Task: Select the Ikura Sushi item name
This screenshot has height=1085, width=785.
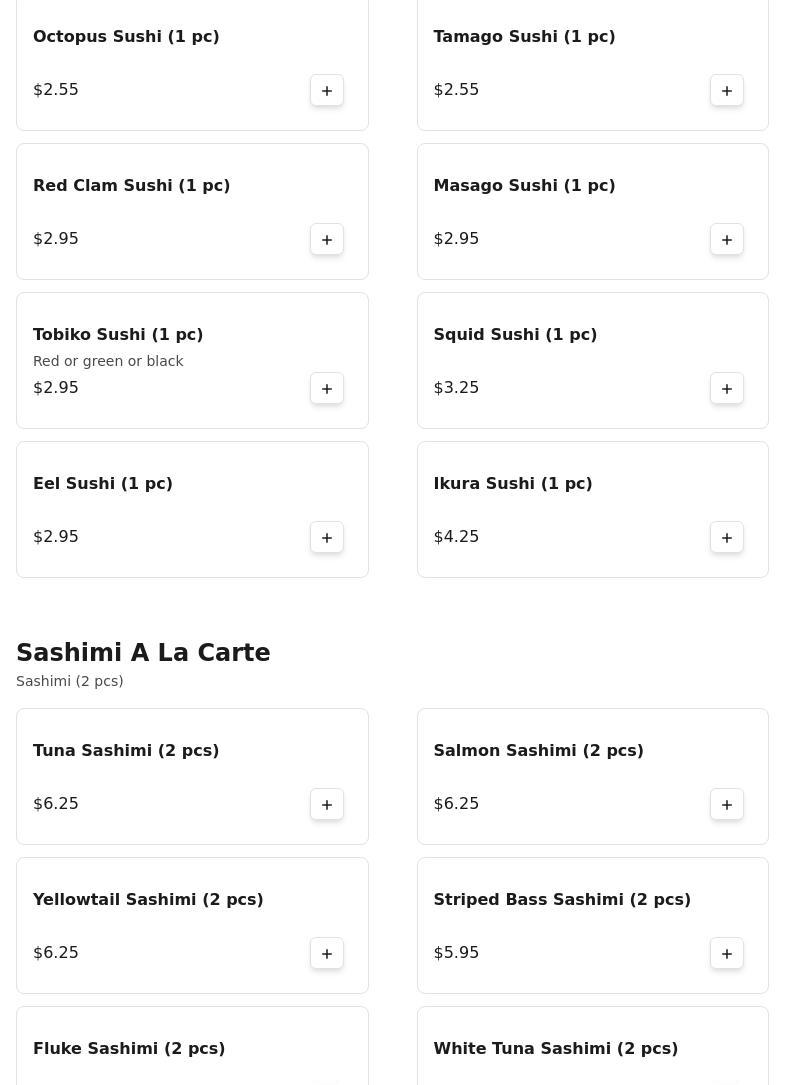Action: point(512,483)
